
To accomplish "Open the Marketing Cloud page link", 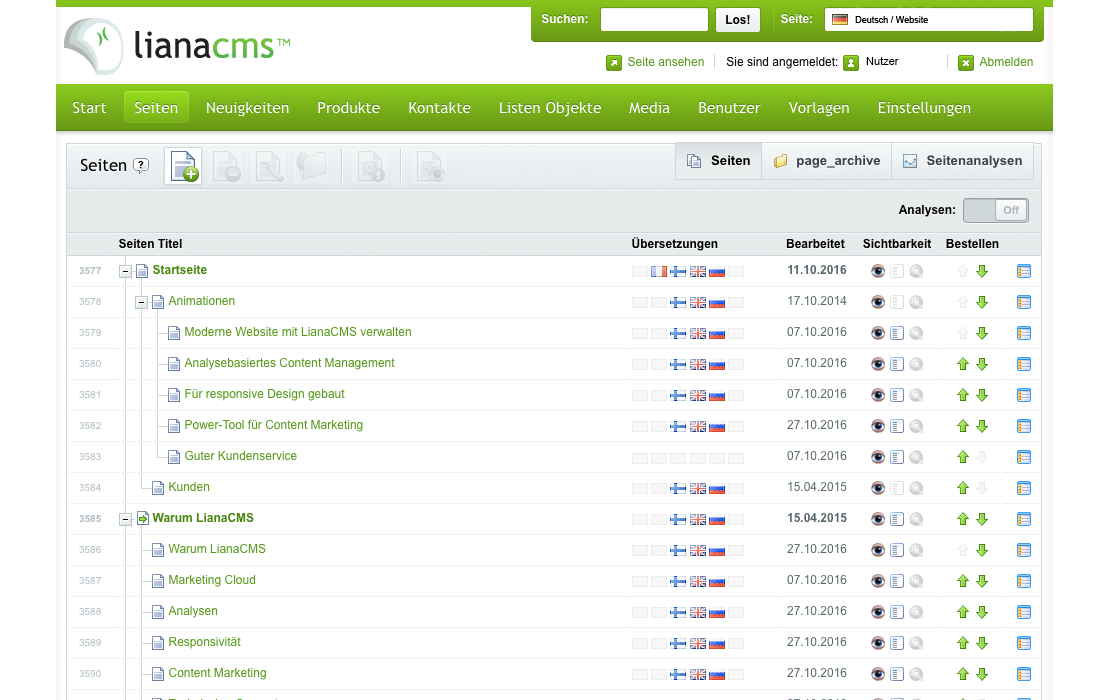I will click(x=212, y=580).
